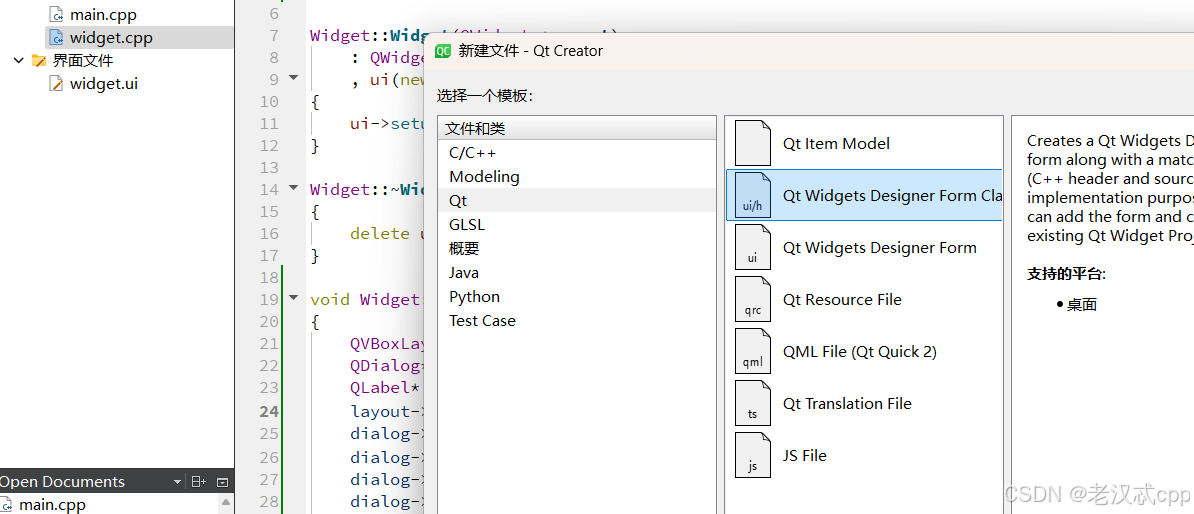Click the close-panel icon in Open Documents header

pyautogui.click(x=222, y=482)
